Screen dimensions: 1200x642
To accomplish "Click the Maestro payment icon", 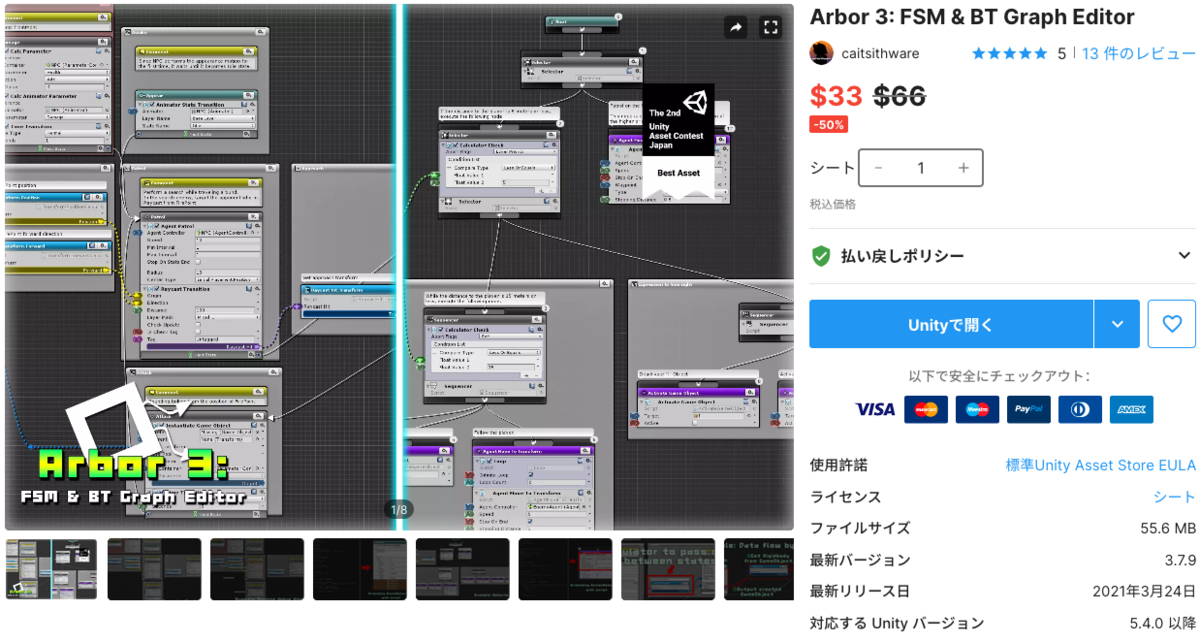I will (x=977, y=409).
